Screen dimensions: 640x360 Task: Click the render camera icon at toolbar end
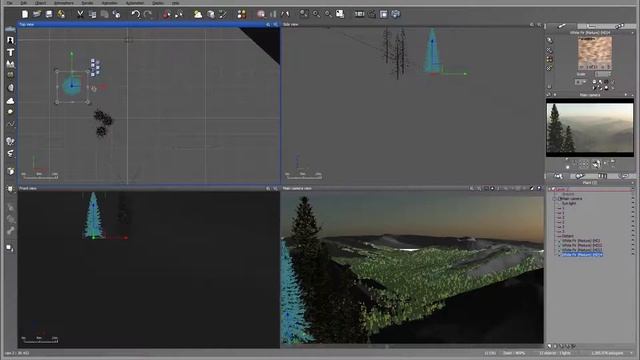coord(396,14)
